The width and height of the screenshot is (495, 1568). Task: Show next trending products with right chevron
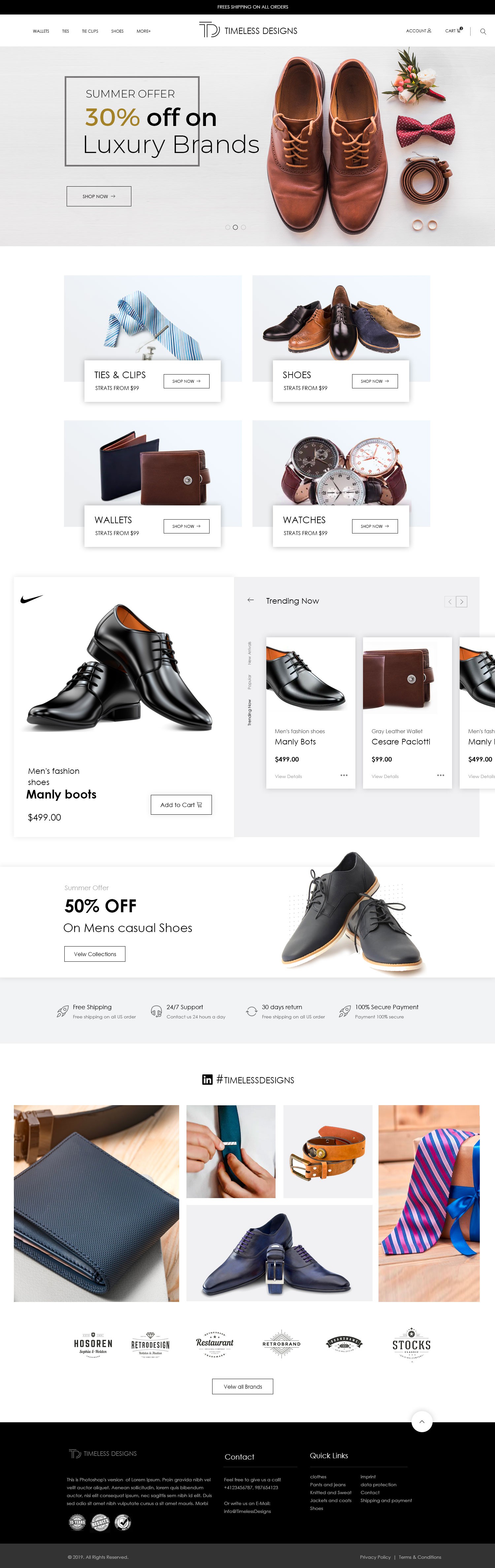click(461, 601)
